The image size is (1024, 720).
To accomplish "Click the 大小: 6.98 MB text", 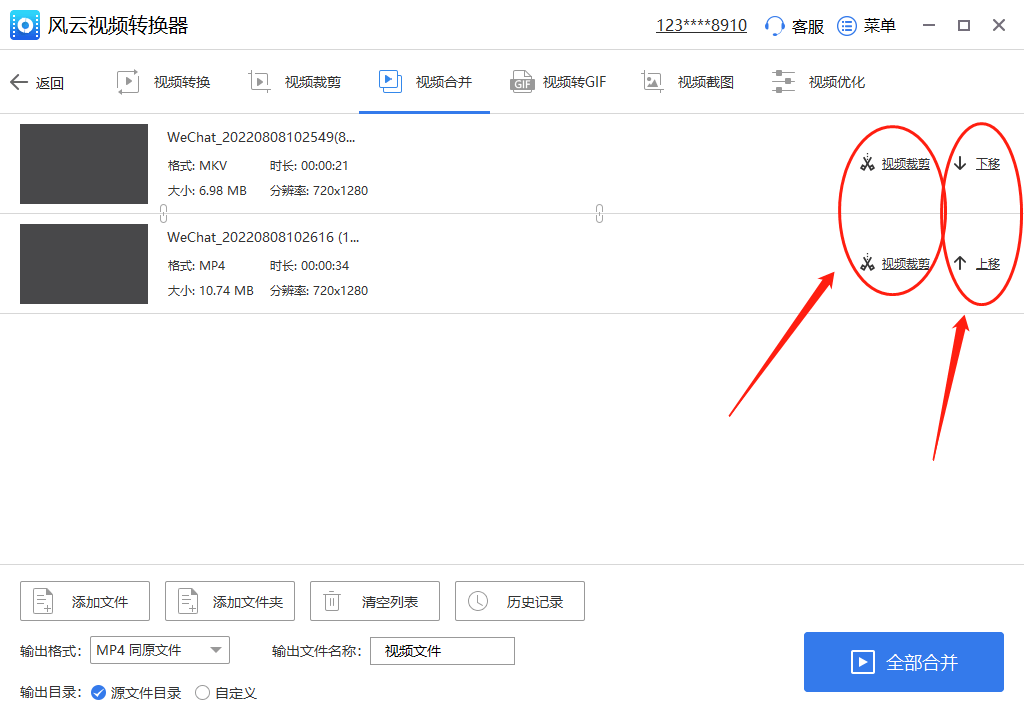I will click(207, 191).
